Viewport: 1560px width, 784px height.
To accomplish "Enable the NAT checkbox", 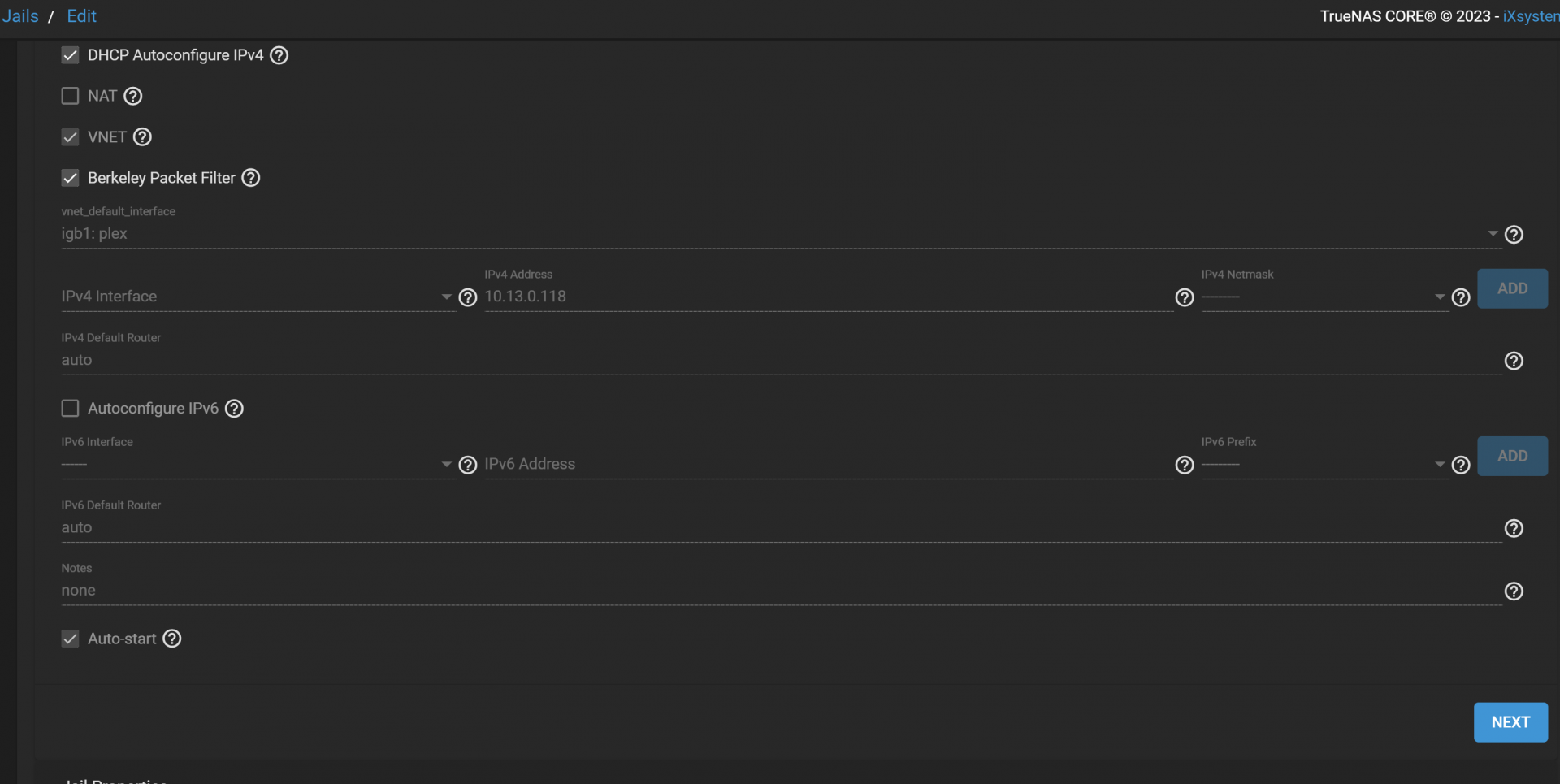I will (71, 96).
